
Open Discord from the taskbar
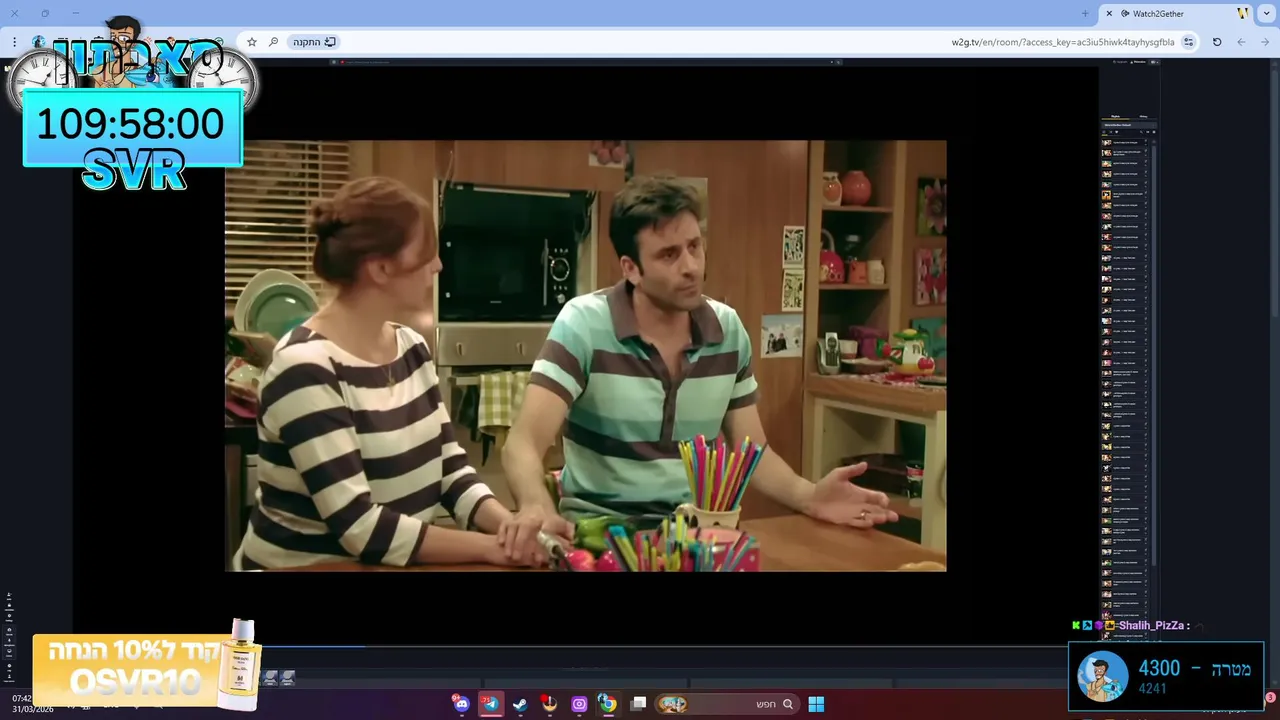coord(461,704)
